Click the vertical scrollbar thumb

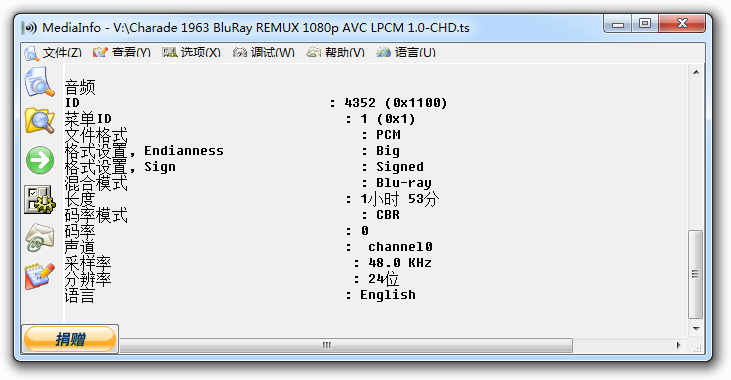(x=696, y=274)
